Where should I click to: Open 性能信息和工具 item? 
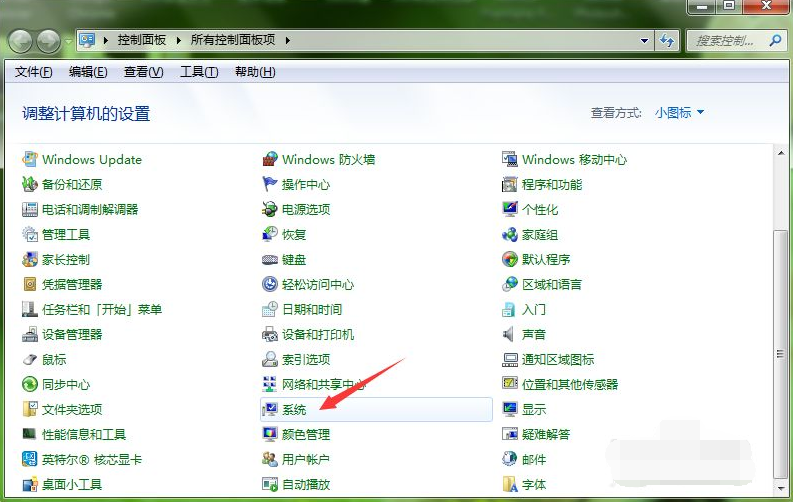point(74,434)
